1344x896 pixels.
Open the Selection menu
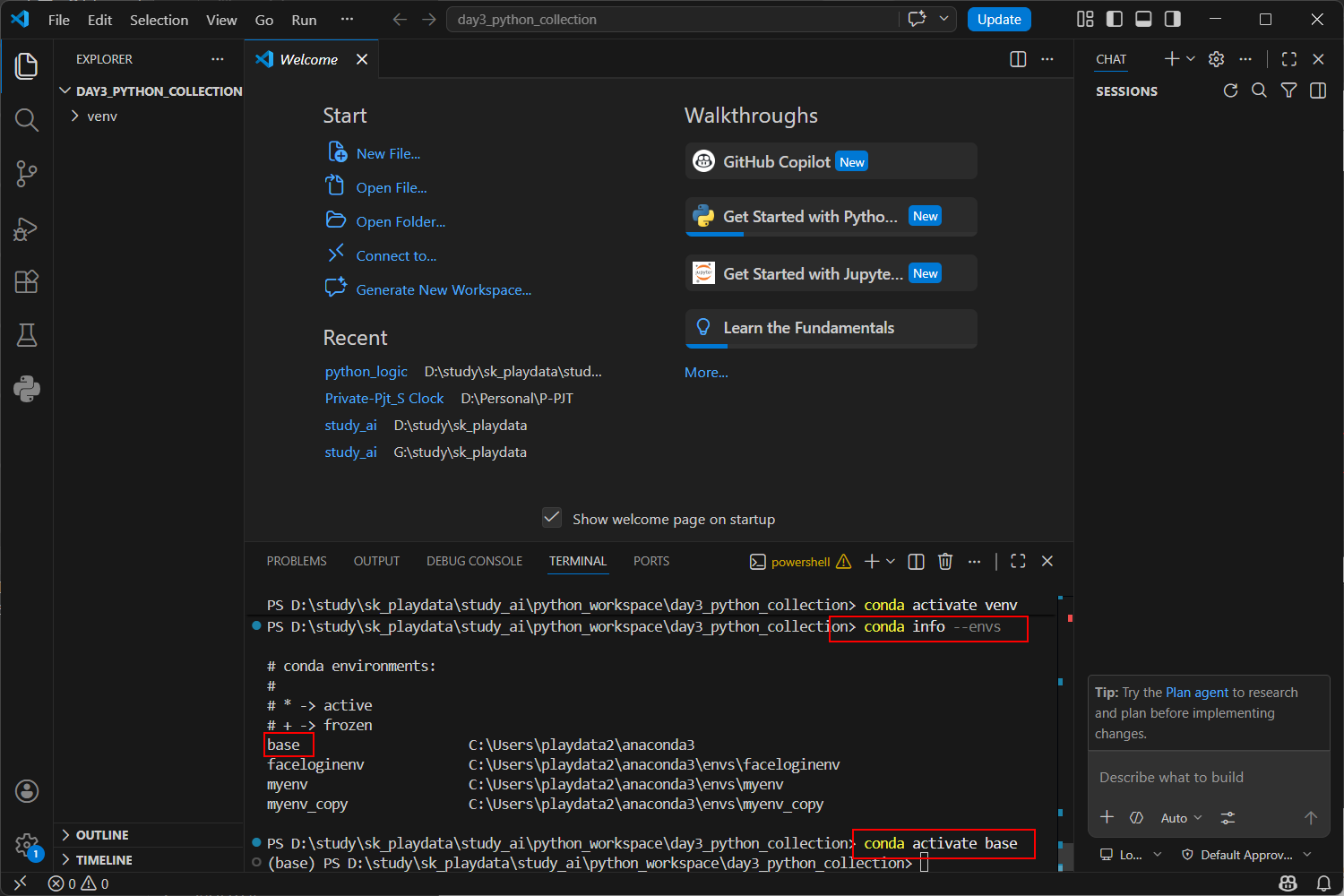coord(159,20)
